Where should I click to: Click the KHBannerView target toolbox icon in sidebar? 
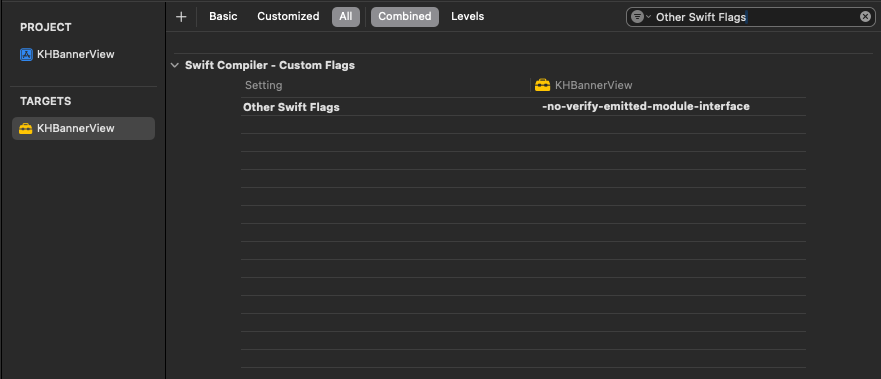click(26, 129)
